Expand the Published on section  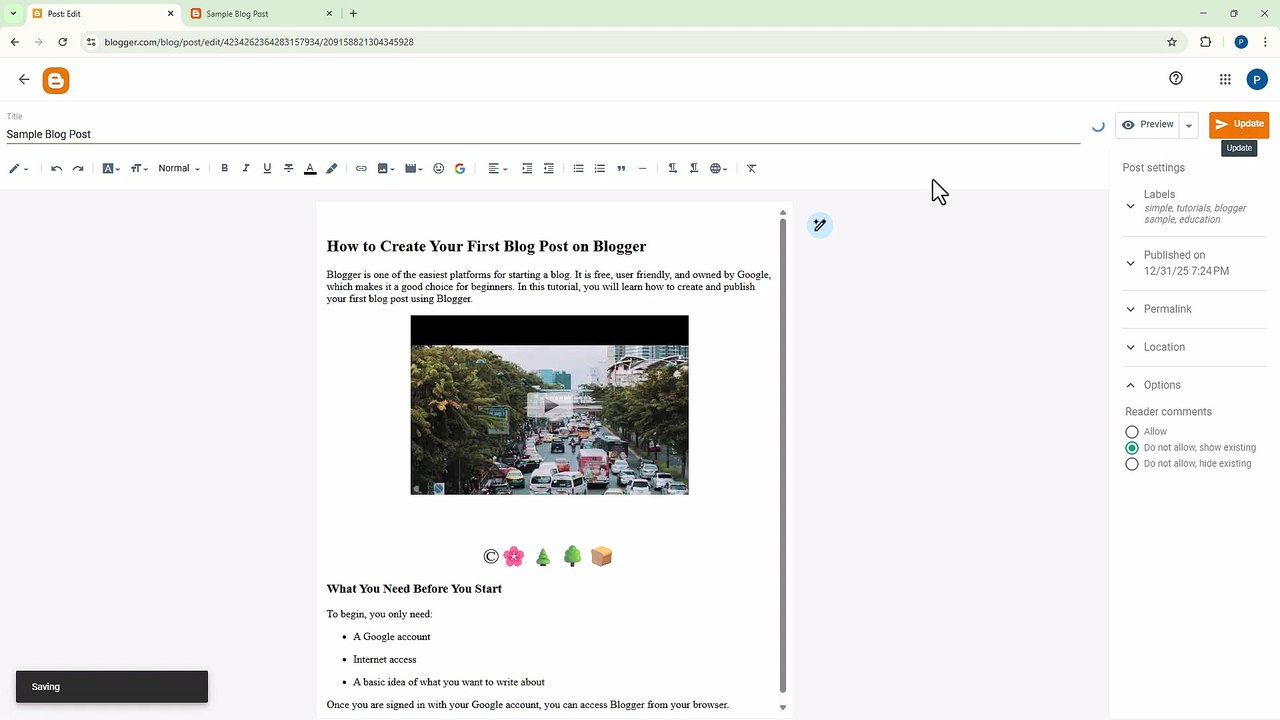(1194, 263)
